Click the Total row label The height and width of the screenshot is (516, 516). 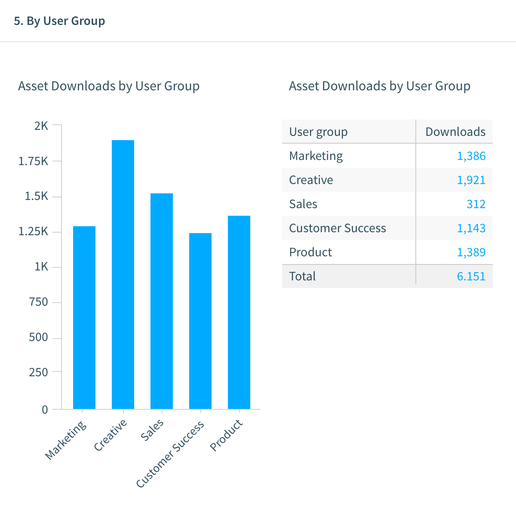tap(302, 276)
